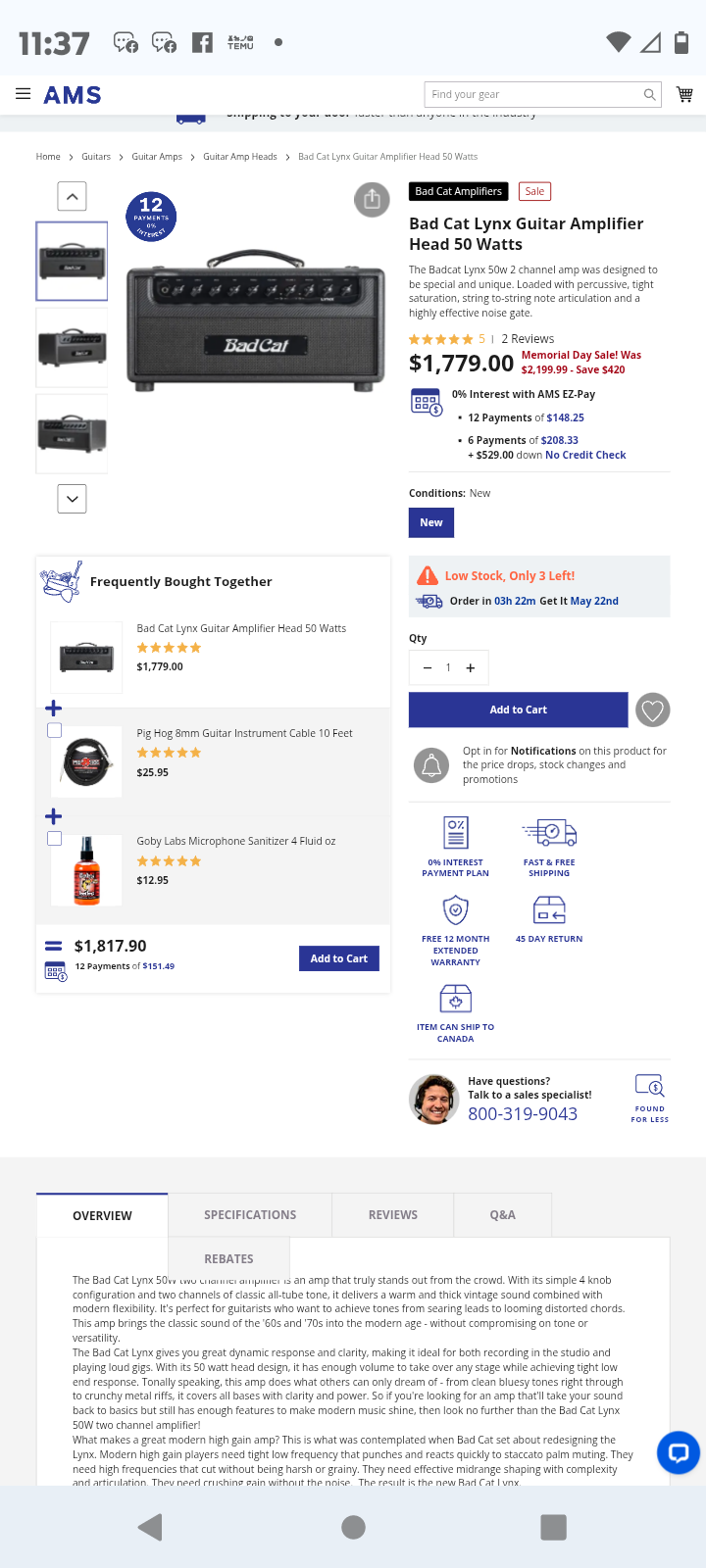The height and width of the screenshot is (1568, 706).
Task: Click the Find your gear search field
Action: pyautogui.click(x=532, y=94)
